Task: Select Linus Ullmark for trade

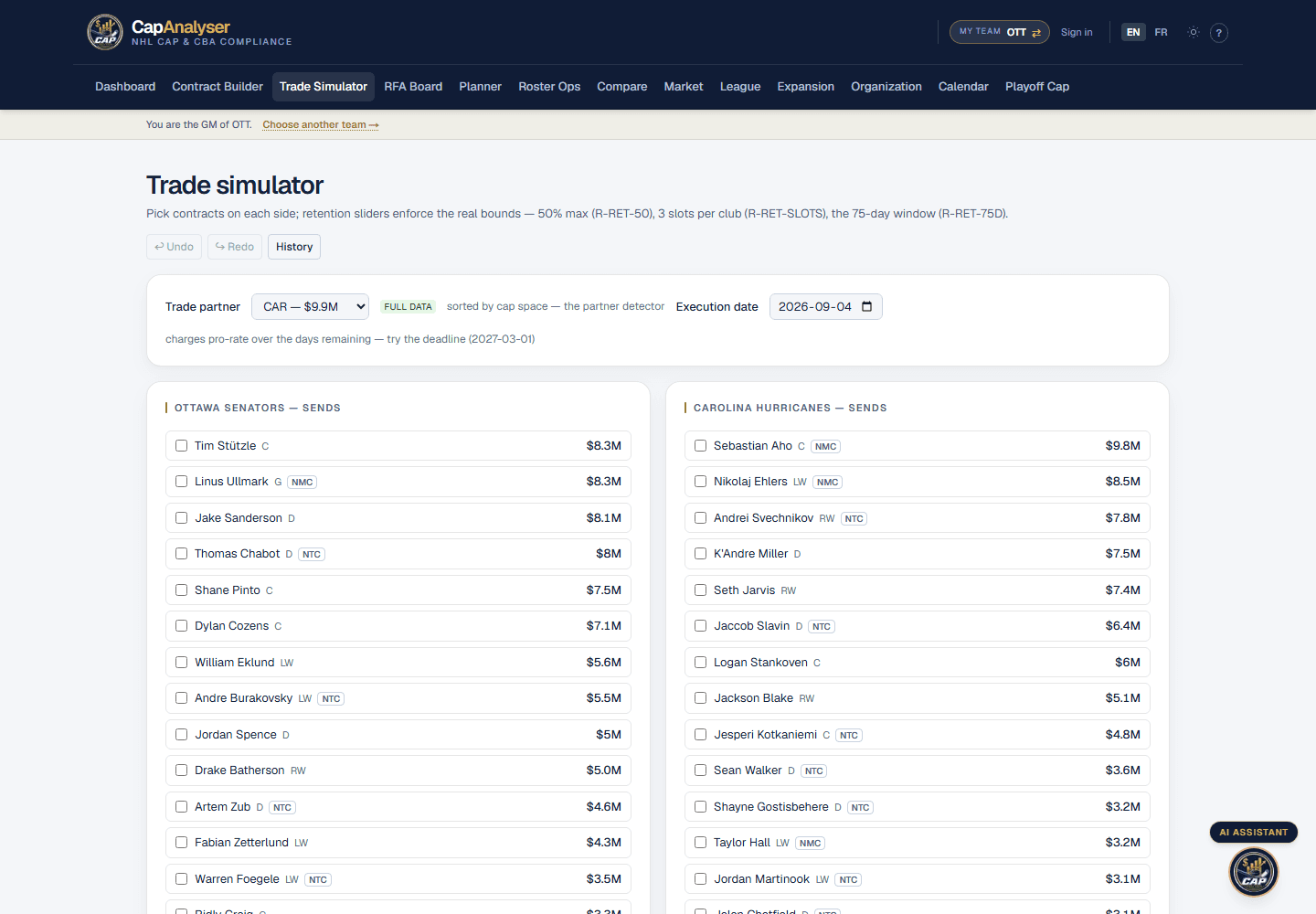Action: (x=181, y=482)
